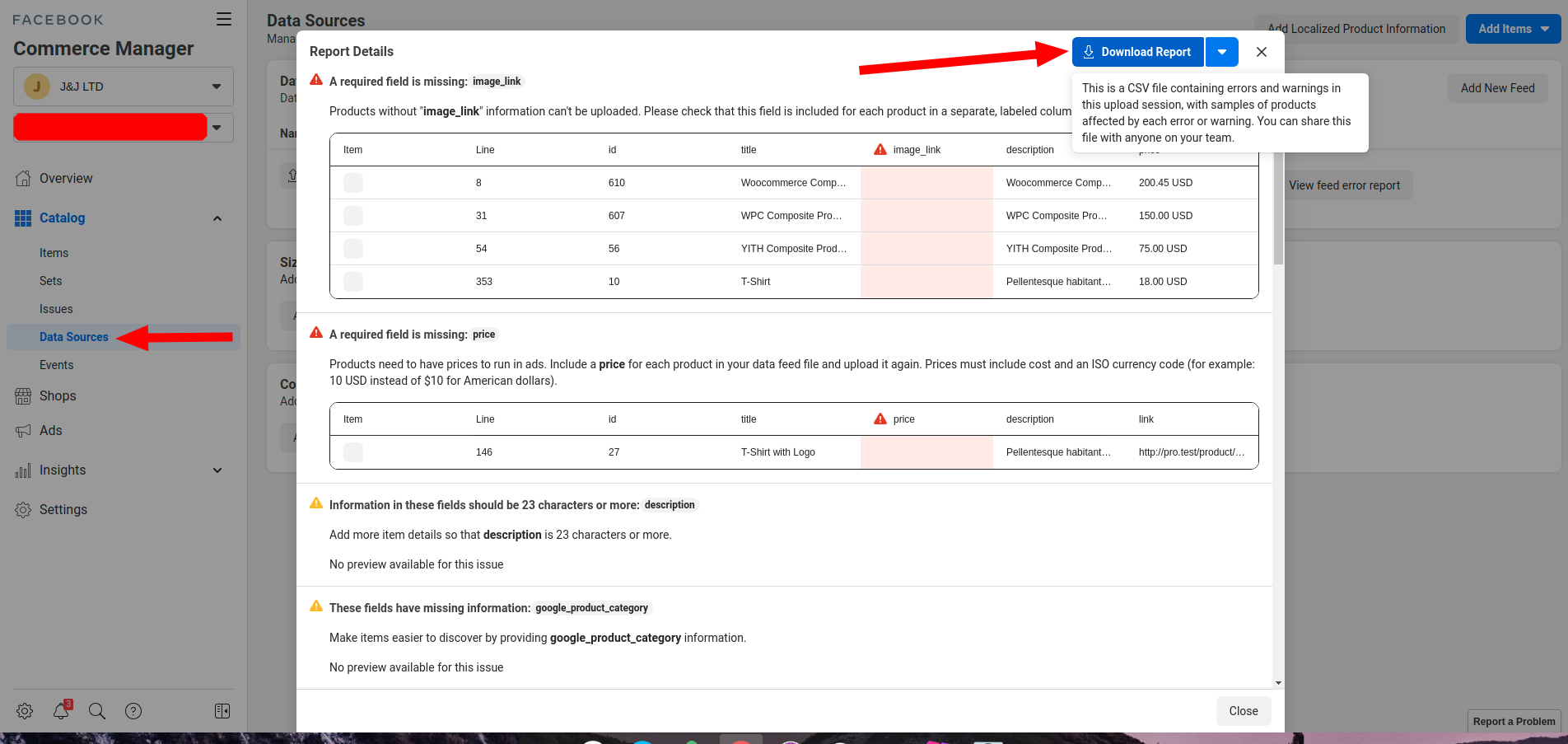
Task: Open Data Sources under Catalog
Action: point(73,337)
